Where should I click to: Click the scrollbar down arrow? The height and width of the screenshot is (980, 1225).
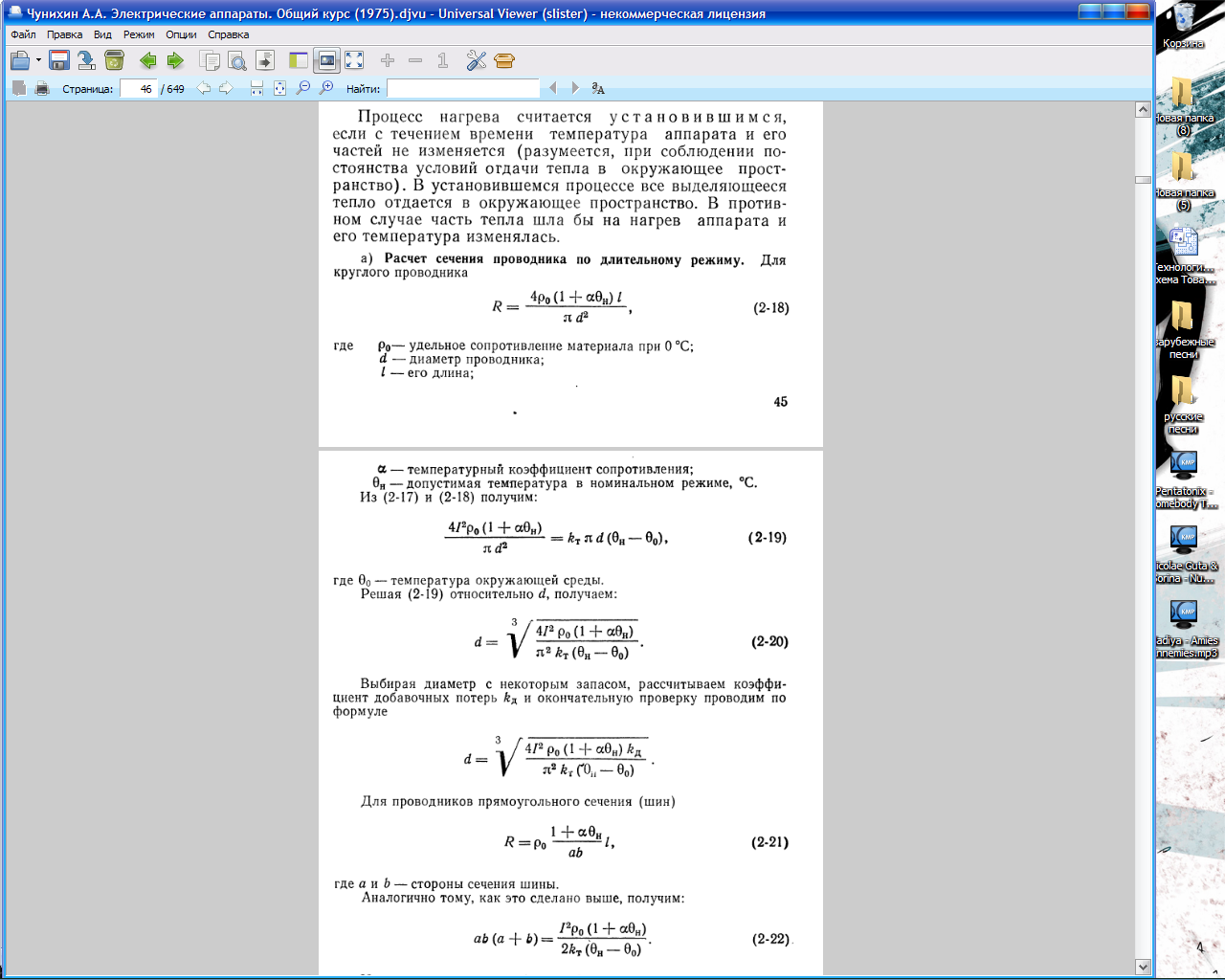[x=1143, y=967]
